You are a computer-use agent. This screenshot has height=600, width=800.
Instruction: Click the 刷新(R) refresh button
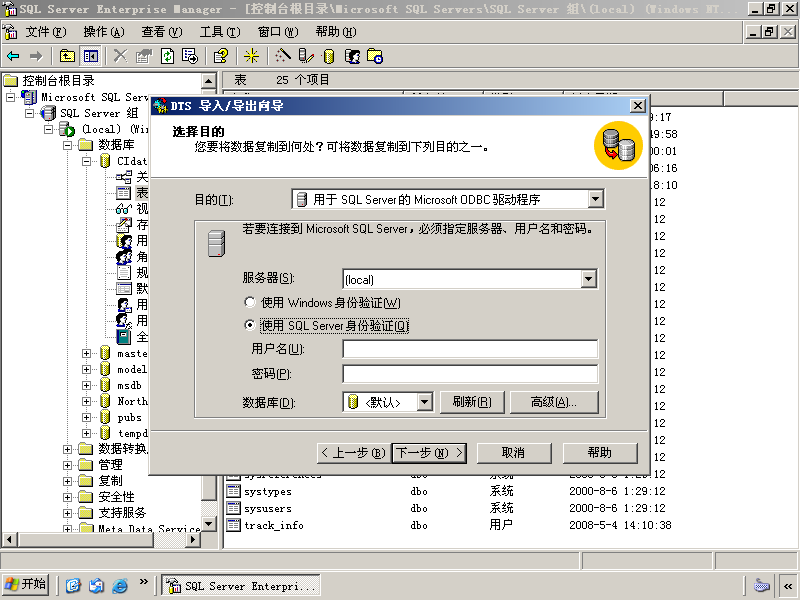[472, 402]
